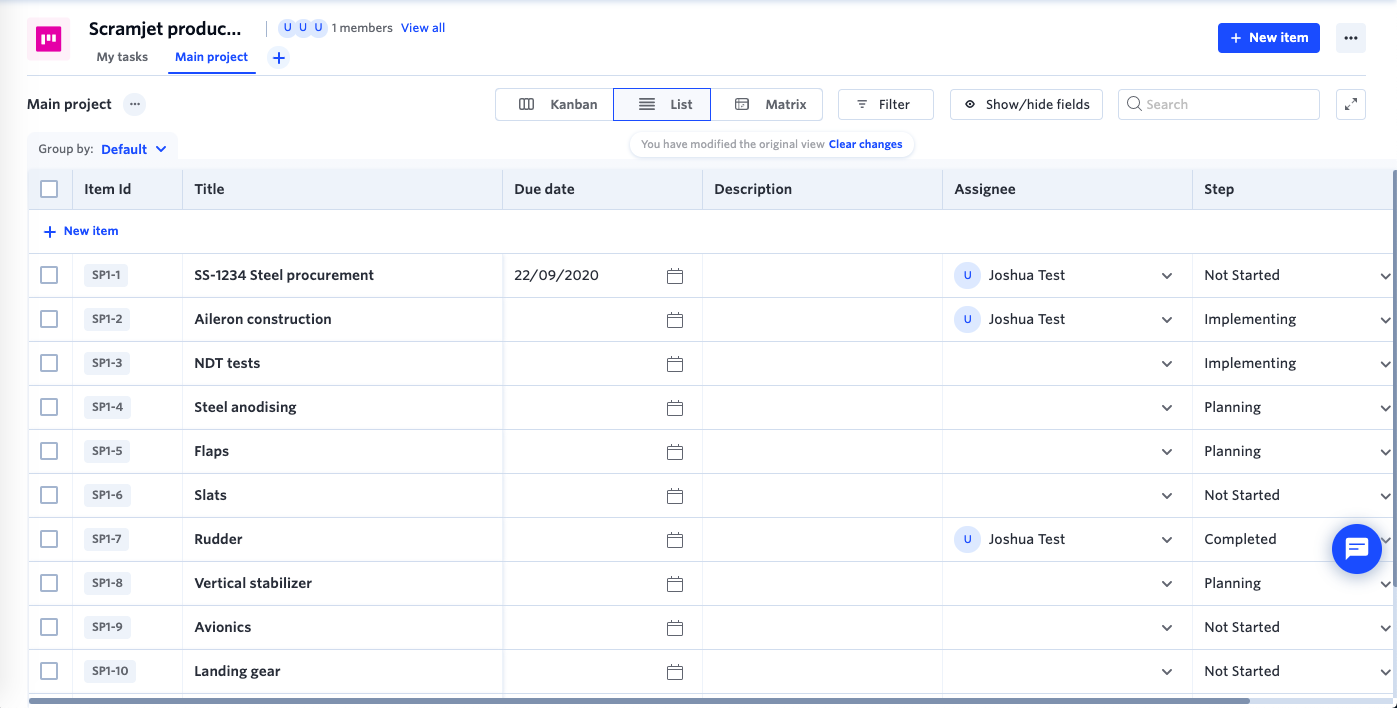
Task: Select the Avionics title cell
Action: click(342, 627)
